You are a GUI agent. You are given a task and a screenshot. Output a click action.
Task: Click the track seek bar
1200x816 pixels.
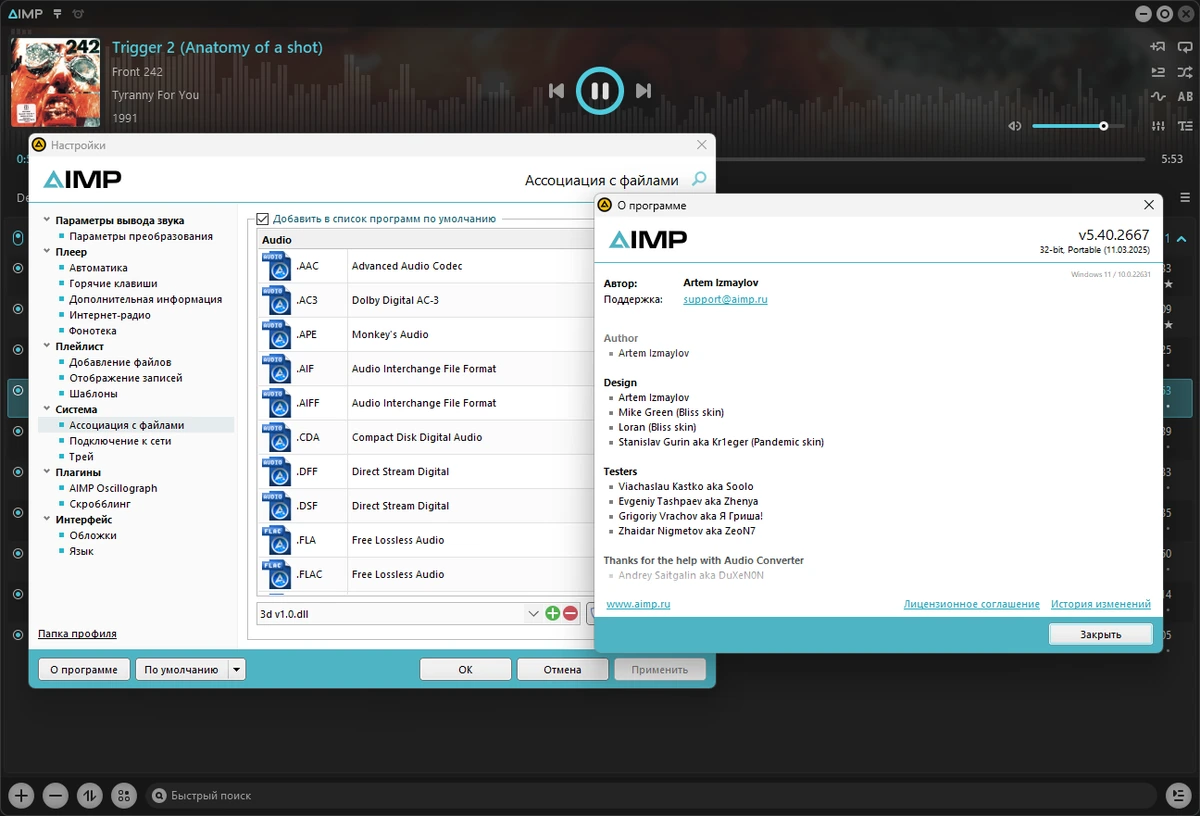coord(930,158)
